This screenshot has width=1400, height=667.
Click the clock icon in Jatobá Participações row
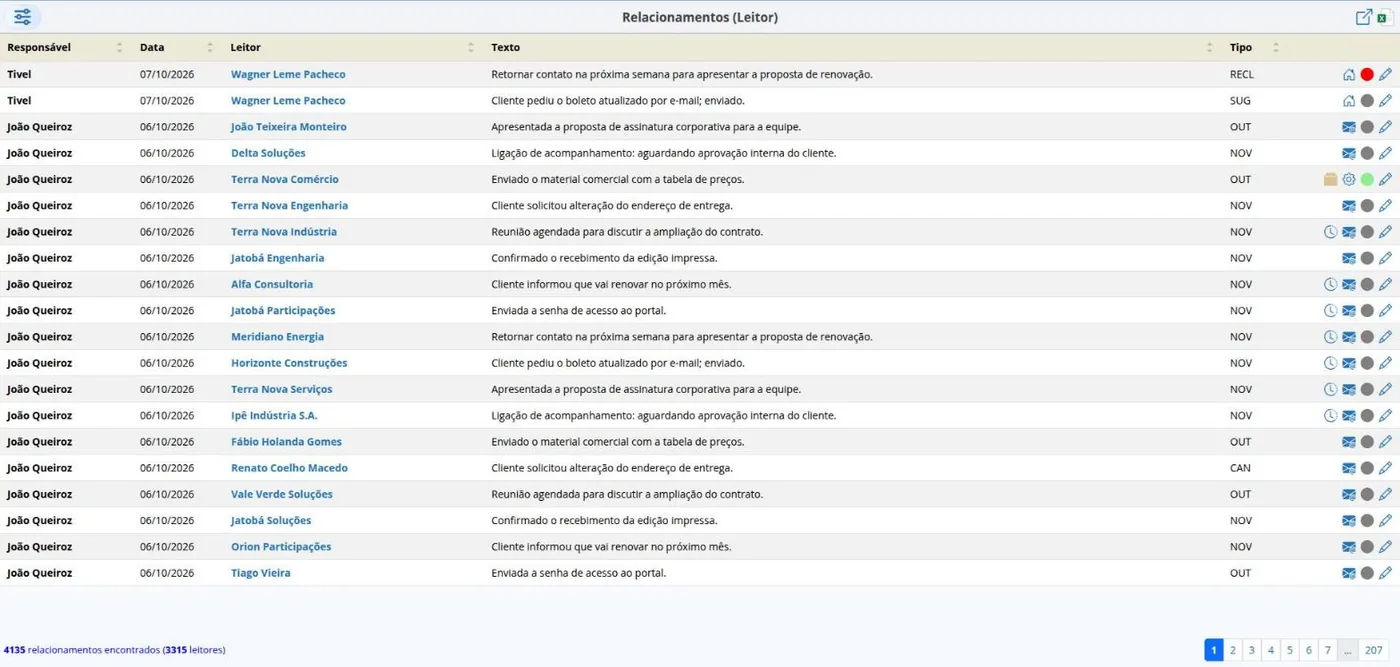tap(1331, 310)
